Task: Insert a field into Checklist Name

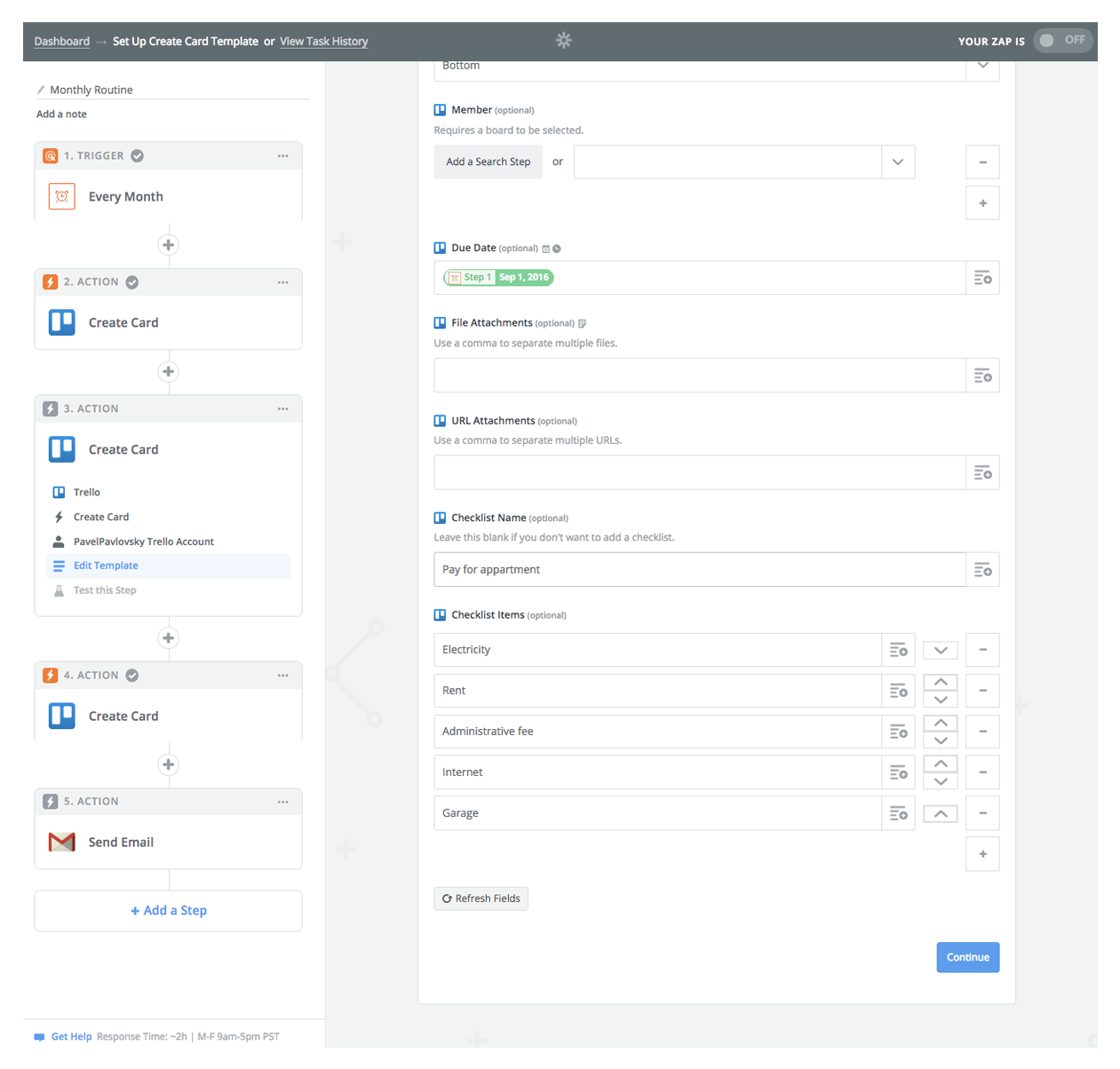Action: pyautogui.click(x=982, y=570)
